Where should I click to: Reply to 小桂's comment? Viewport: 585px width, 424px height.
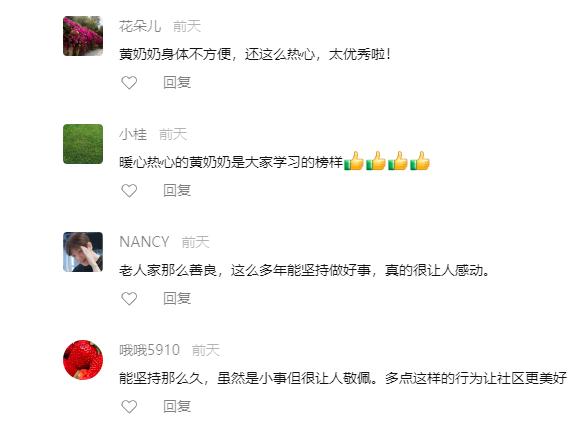pyautogui.click(x=177, y=191)
